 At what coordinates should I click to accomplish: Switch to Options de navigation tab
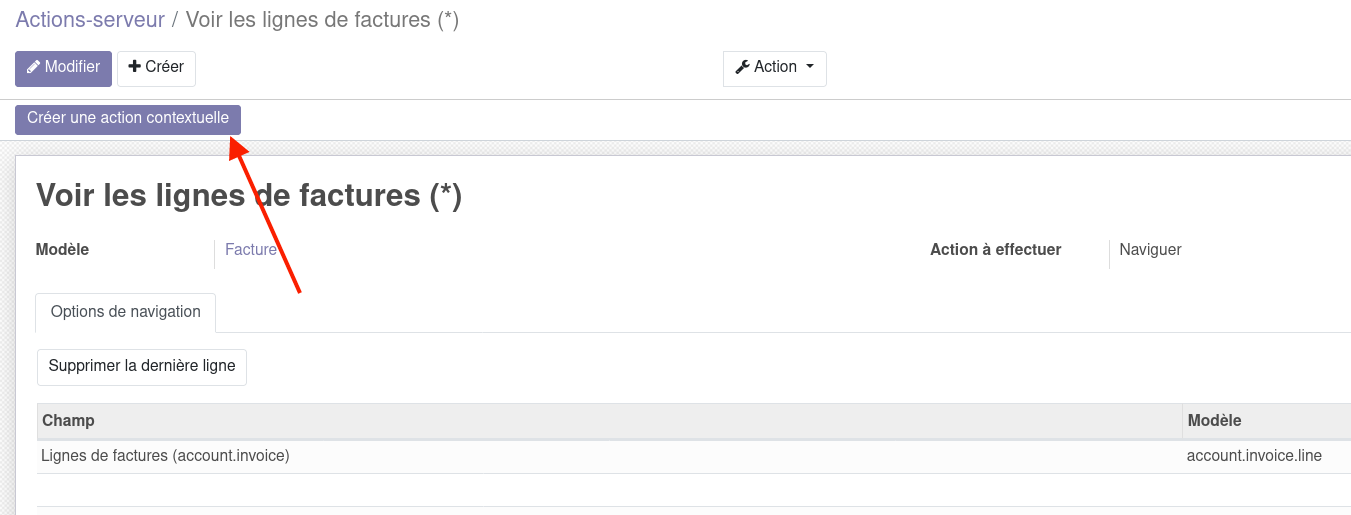point(126,312)
